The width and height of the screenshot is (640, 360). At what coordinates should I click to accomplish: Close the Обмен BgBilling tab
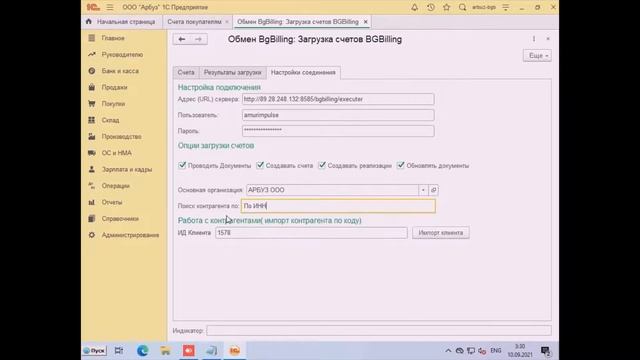tap(366, 22)
